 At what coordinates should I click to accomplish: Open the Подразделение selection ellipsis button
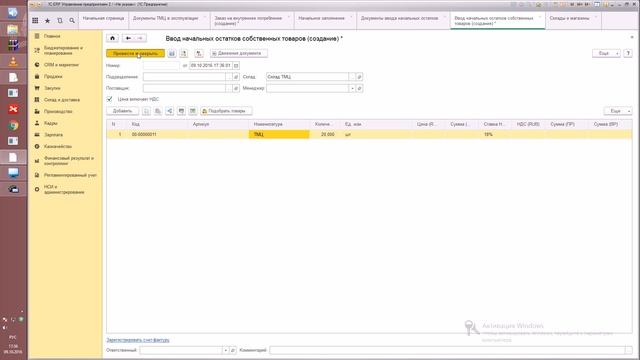[229, 77]
